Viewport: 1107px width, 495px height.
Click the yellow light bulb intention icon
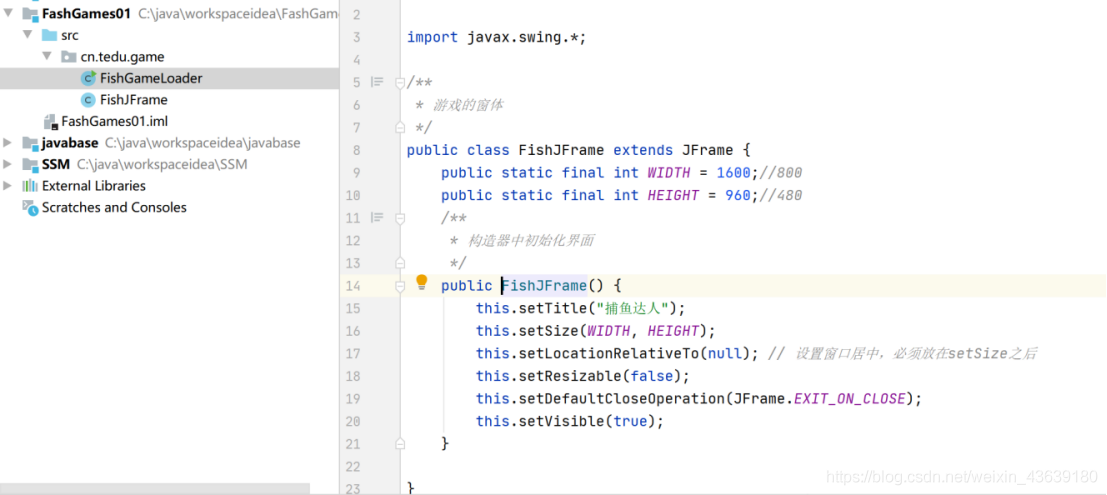coord(421,283)
